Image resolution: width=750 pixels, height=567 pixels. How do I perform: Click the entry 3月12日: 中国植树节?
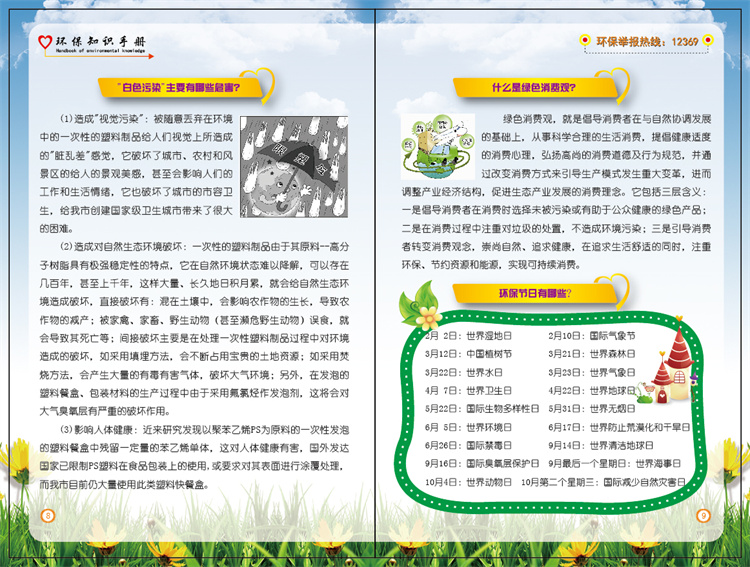(468, 354)
